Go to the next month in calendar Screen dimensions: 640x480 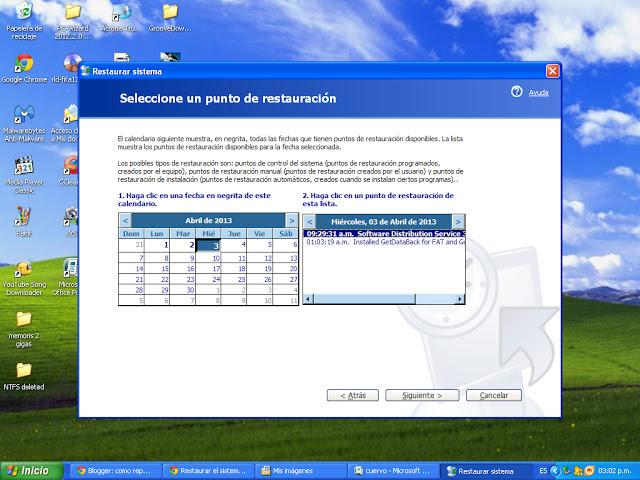click(x=291, y=221)
